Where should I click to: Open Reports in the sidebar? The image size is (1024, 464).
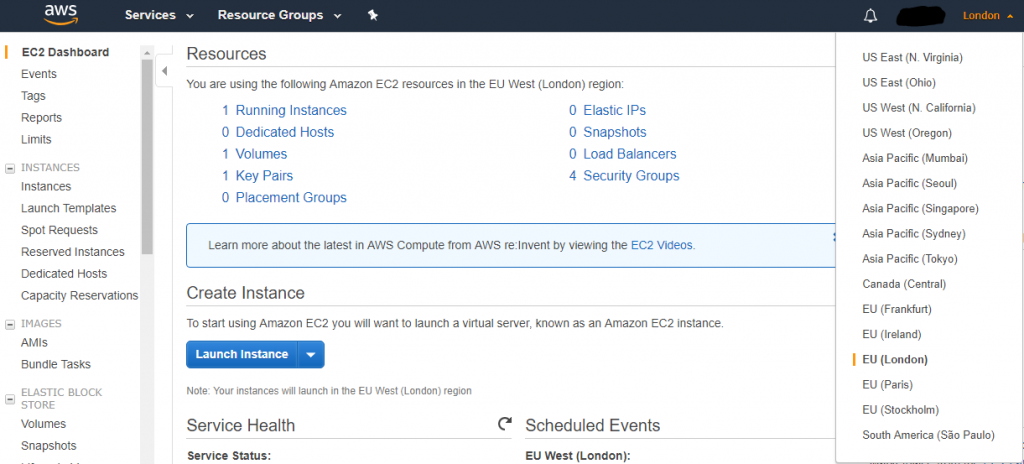click(x=41, y=118)
